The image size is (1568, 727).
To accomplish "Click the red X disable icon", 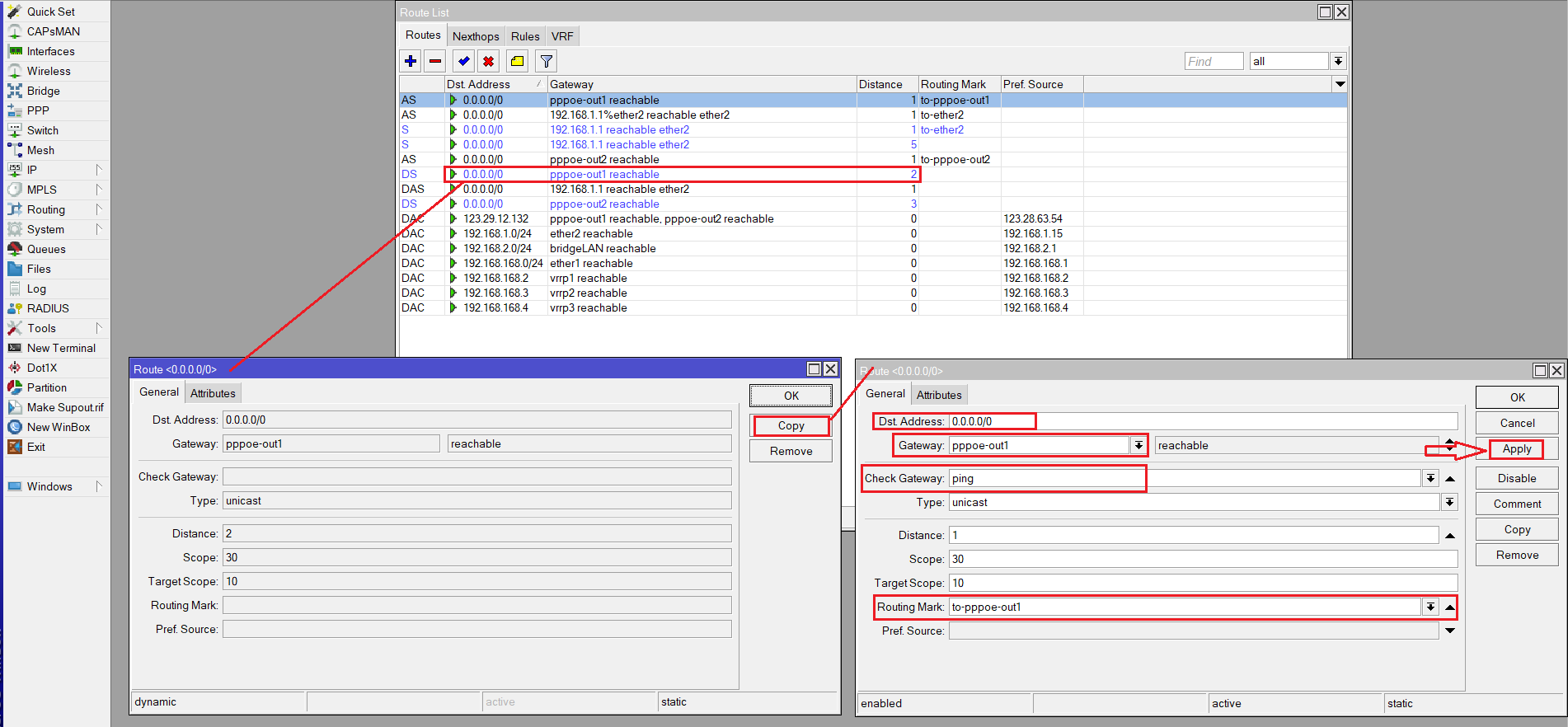I will coord(488,61).
